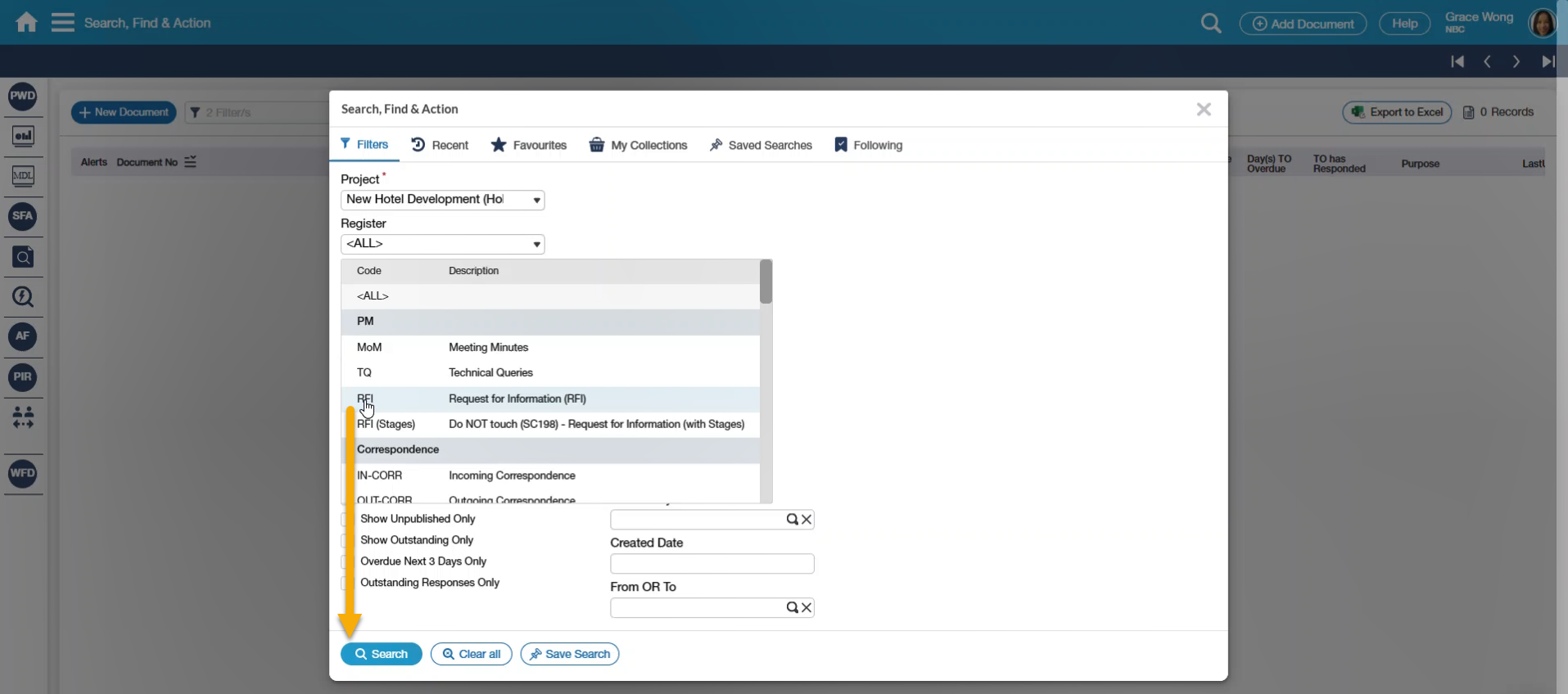Open the PWD sidebar module
The height and width of the screenshot is (694, 1568).
(23, 96)
